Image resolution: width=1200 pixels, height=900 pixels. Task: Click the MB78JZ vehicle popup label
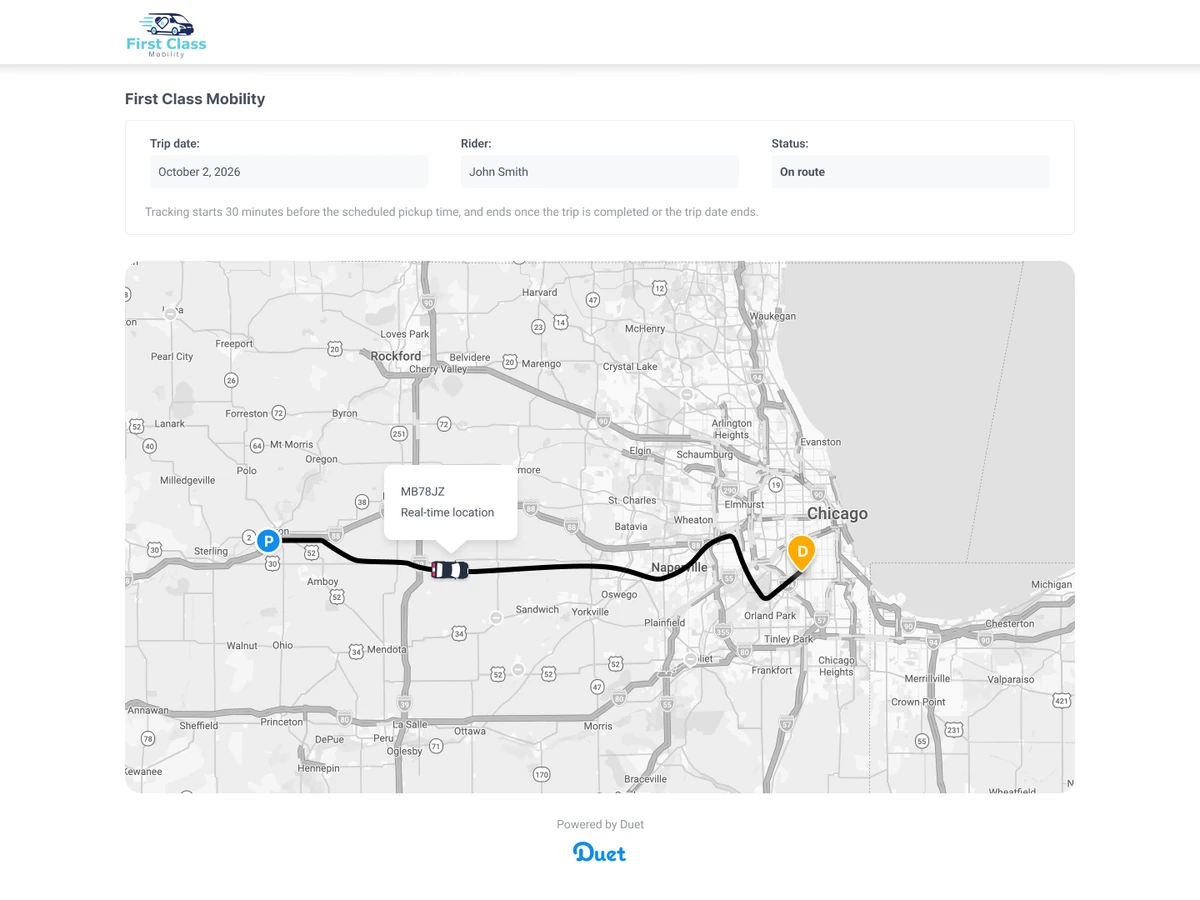[x=422, y=492]
